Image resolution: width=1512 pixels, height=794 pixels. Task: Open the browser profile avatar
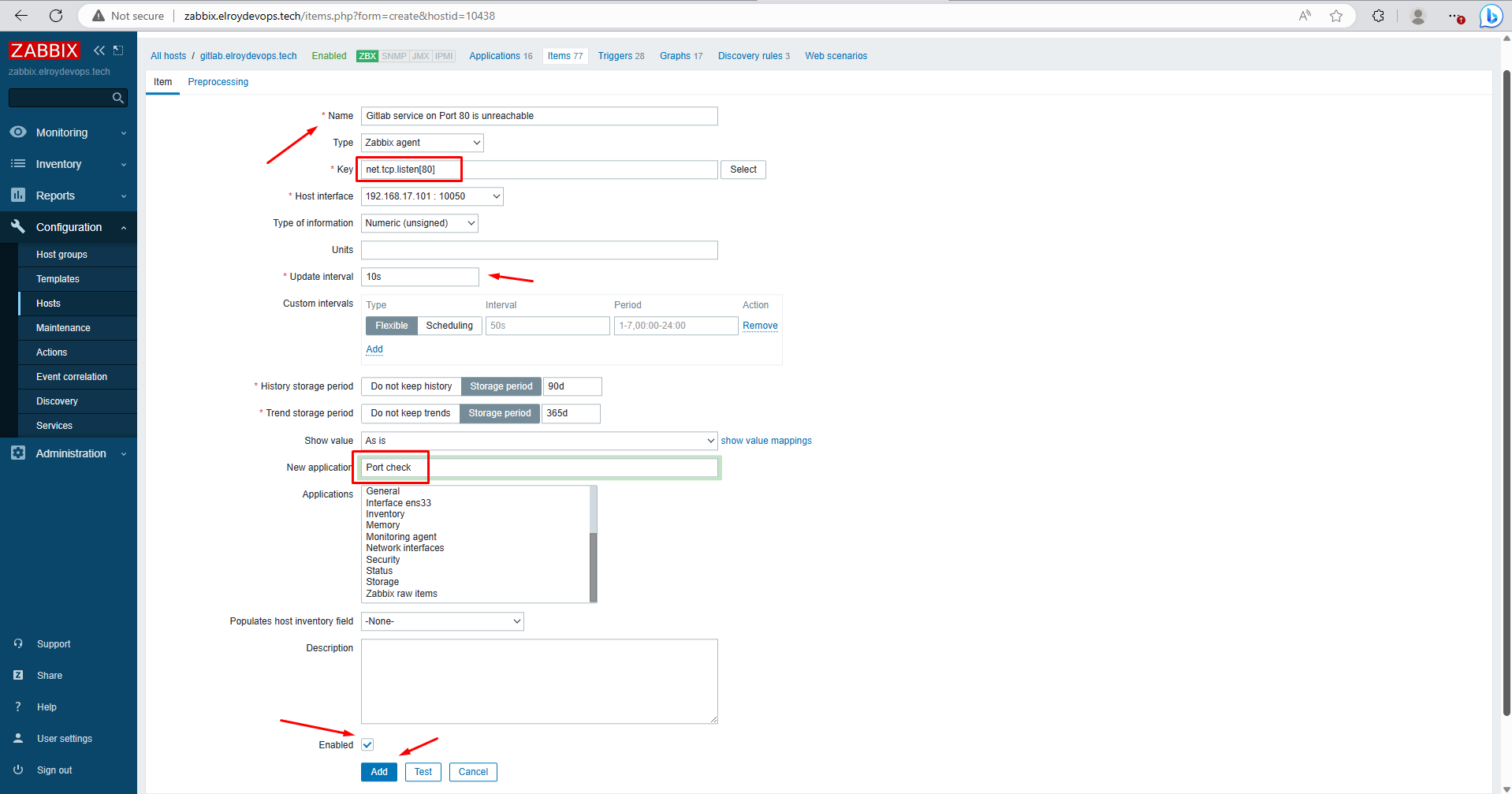[1417, 16]
